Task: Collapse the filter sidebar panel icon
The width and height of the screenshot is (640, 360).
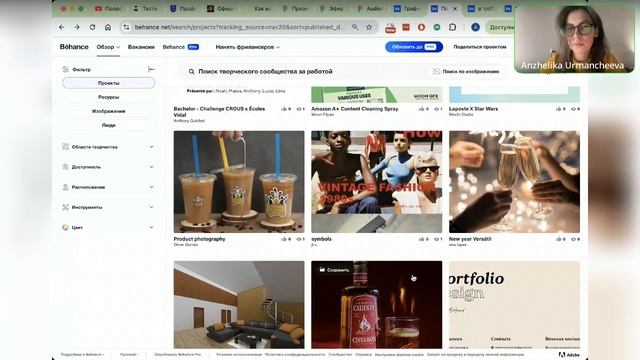Action: click(151, 69)
